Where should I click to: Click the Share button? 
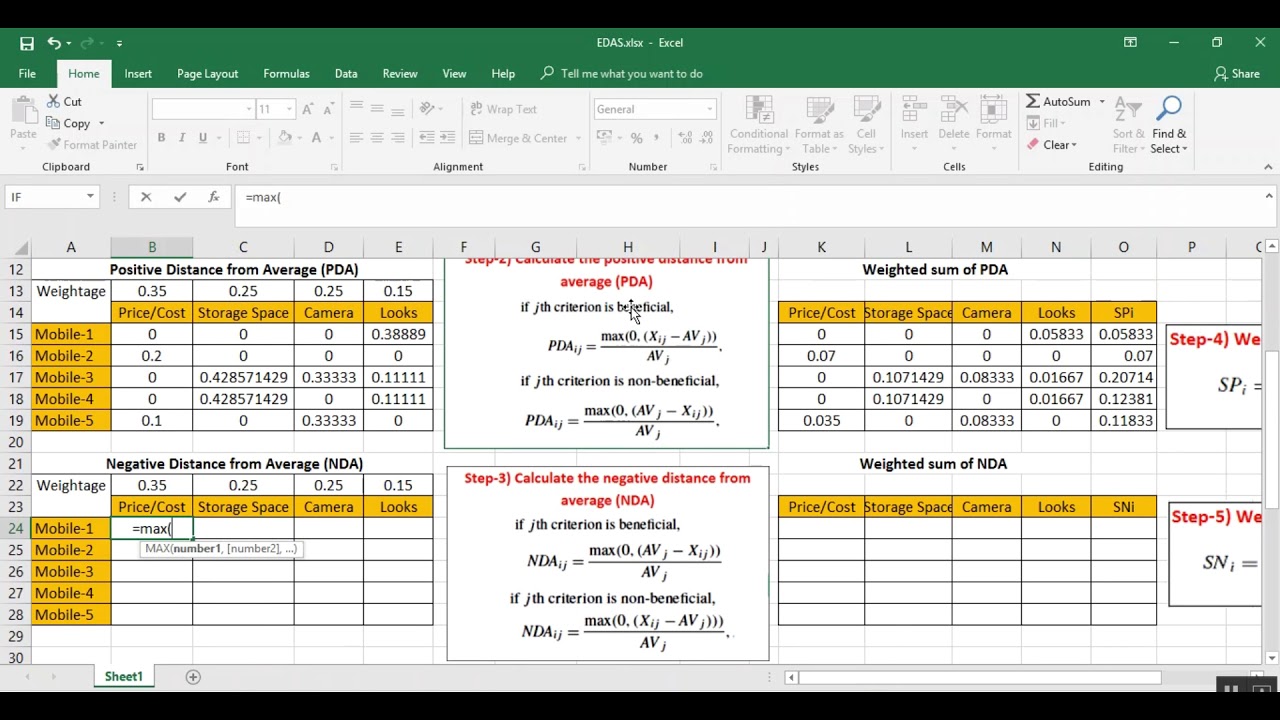pos(1237,73)
